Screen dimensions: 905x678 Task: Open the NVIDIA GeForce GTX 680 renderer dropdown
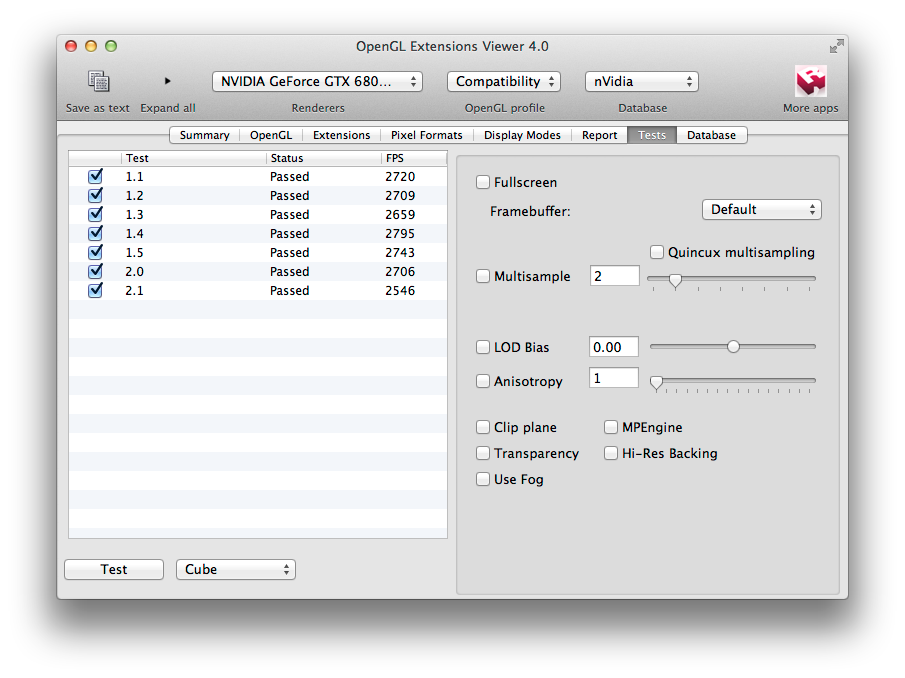pyautogui.click(x=317, y=81)
